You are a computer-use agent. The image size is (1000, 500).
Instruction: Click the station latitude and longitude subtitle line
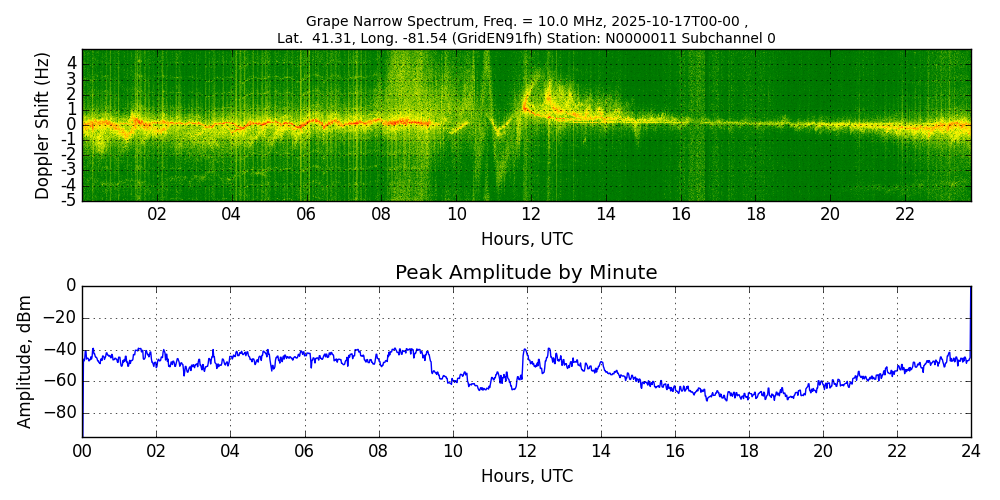(526, 38)
